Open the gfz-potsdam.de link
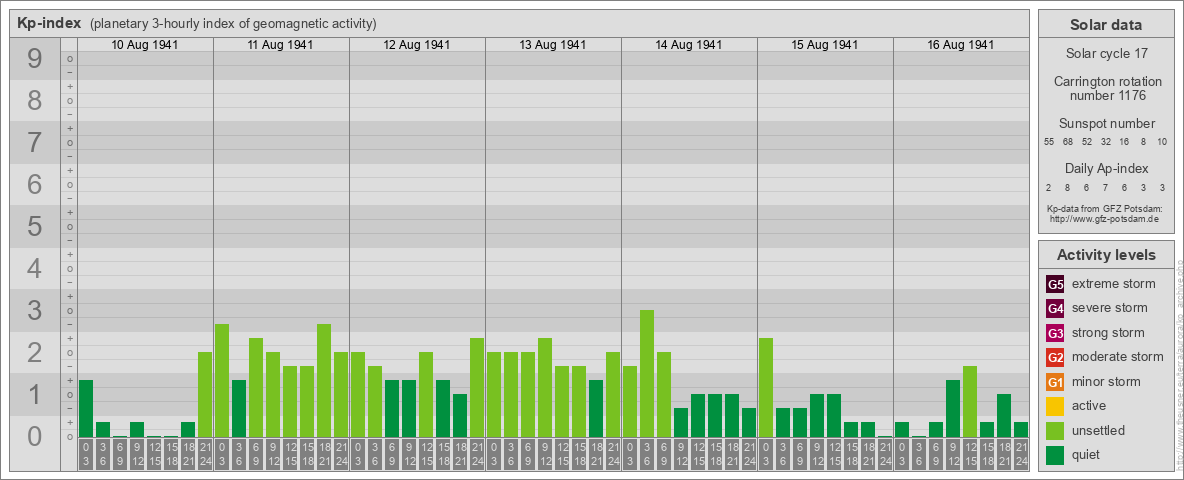 tap(1105, 218)
